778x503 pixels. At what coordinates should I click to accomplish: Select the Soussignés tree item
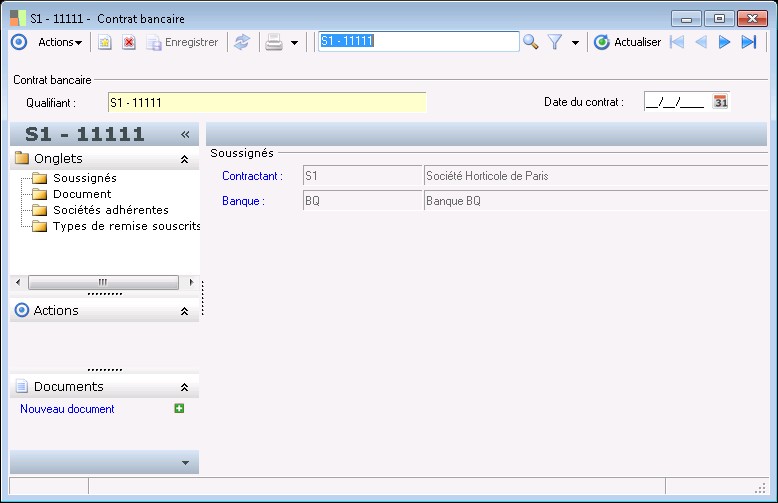[x=85, y=178]
